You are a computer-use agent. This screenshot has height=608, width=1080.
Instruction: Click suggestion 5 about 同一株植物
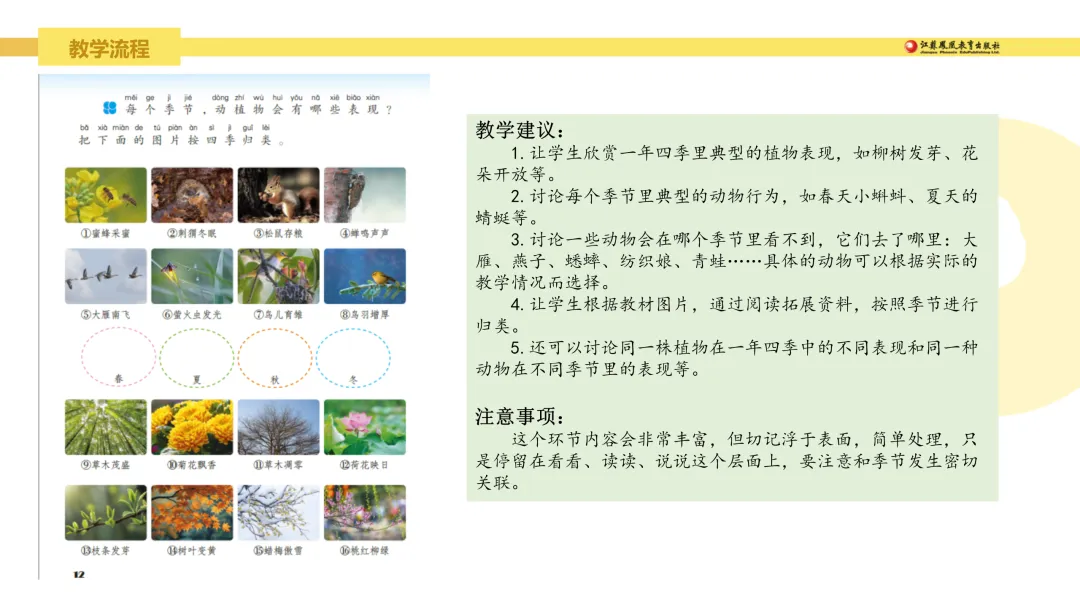click(727, 358)
